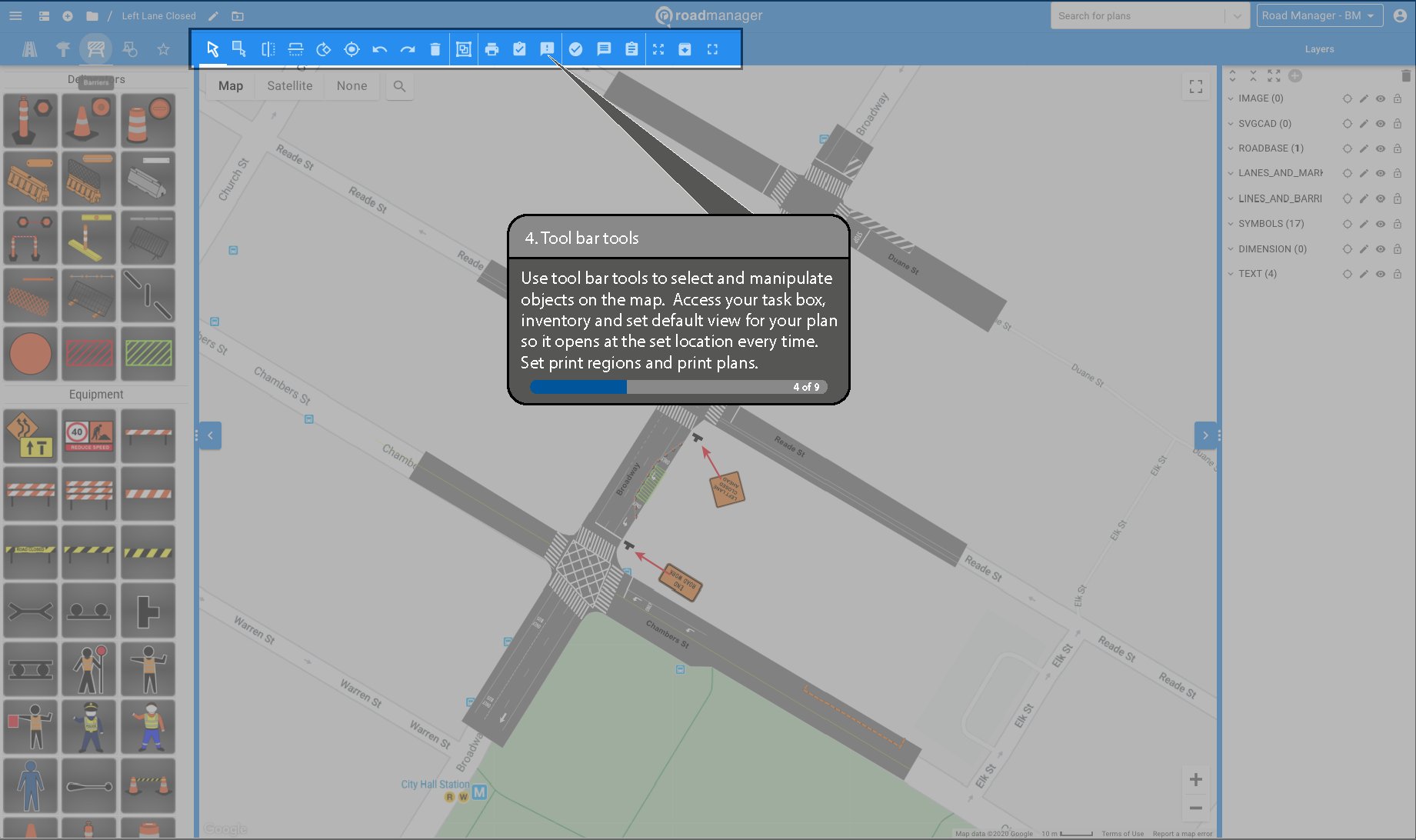Click the flip vertical tool
Image resolution: width=1416 pixels, height=840 pixels.
[295, 49]
